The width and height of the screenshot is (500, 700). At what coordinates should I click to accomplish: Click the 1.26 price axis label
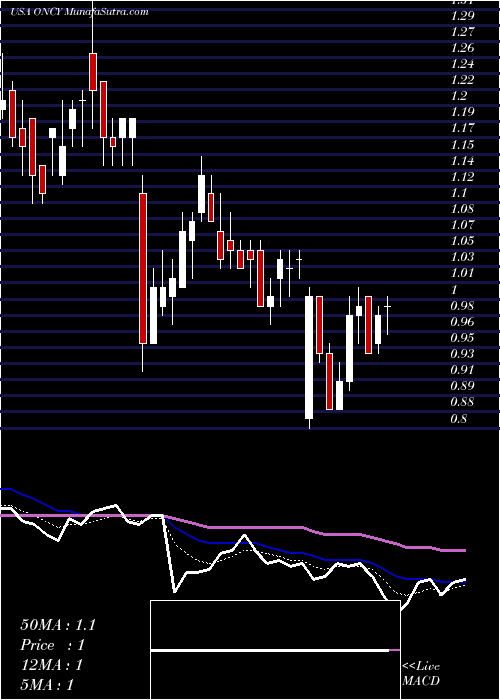click(x=462, y=48)
